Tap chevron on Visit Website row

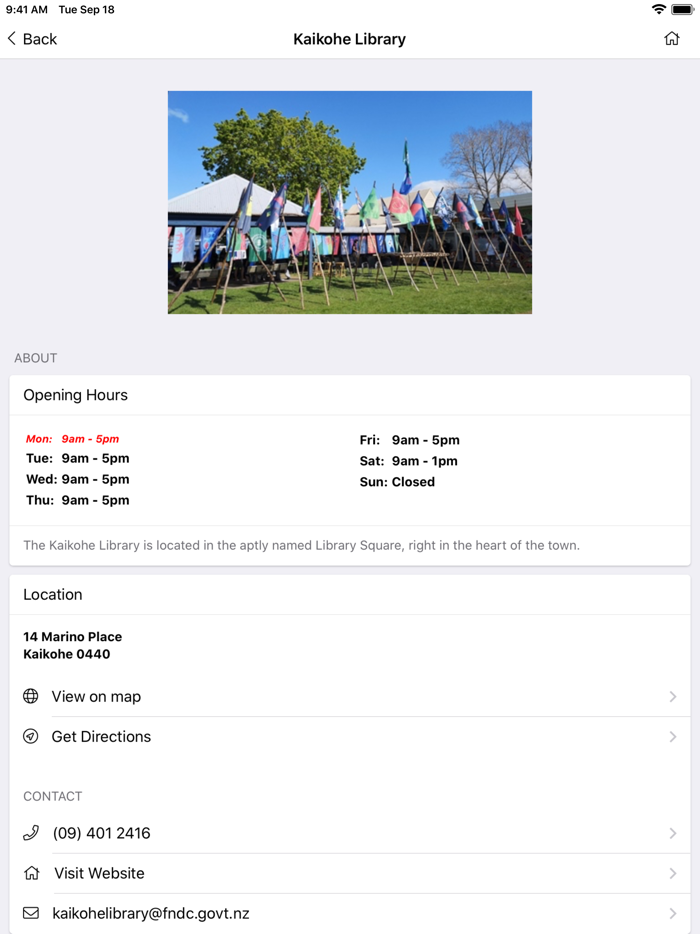[x=673, y=873]
